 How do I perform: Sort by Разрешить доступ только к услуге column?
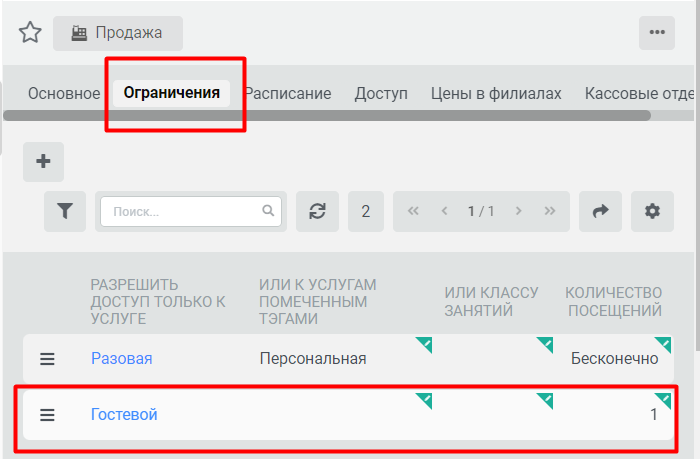click(x=158, y=301)
